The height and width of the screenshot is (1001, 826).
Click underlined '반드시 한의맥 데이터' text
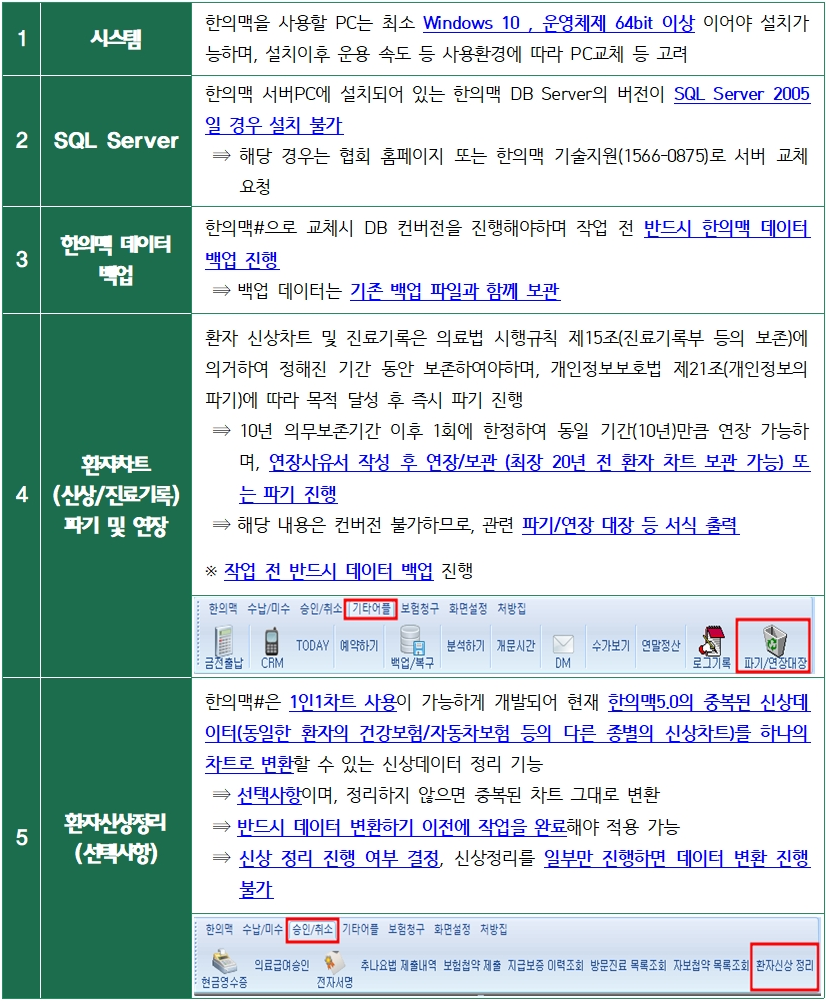click(x=727, y=228)
